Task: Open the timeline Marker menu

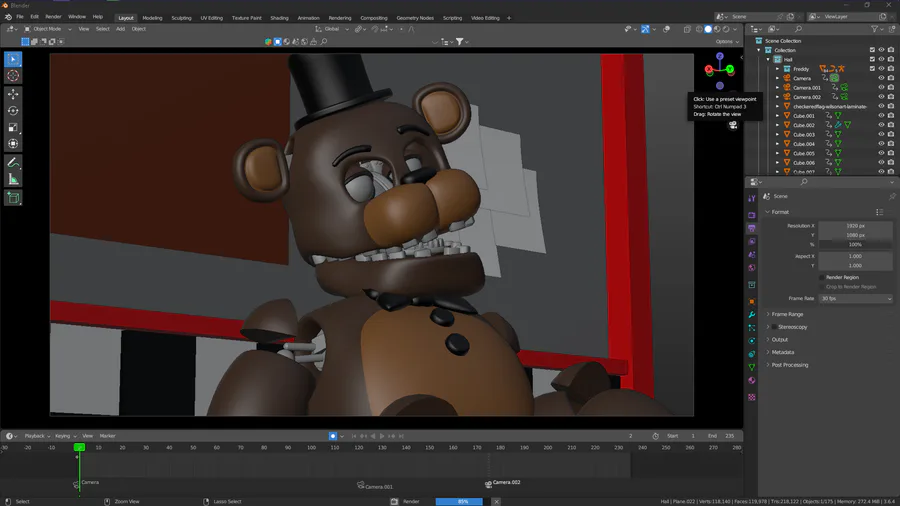Action: click(x=107, y=436)
